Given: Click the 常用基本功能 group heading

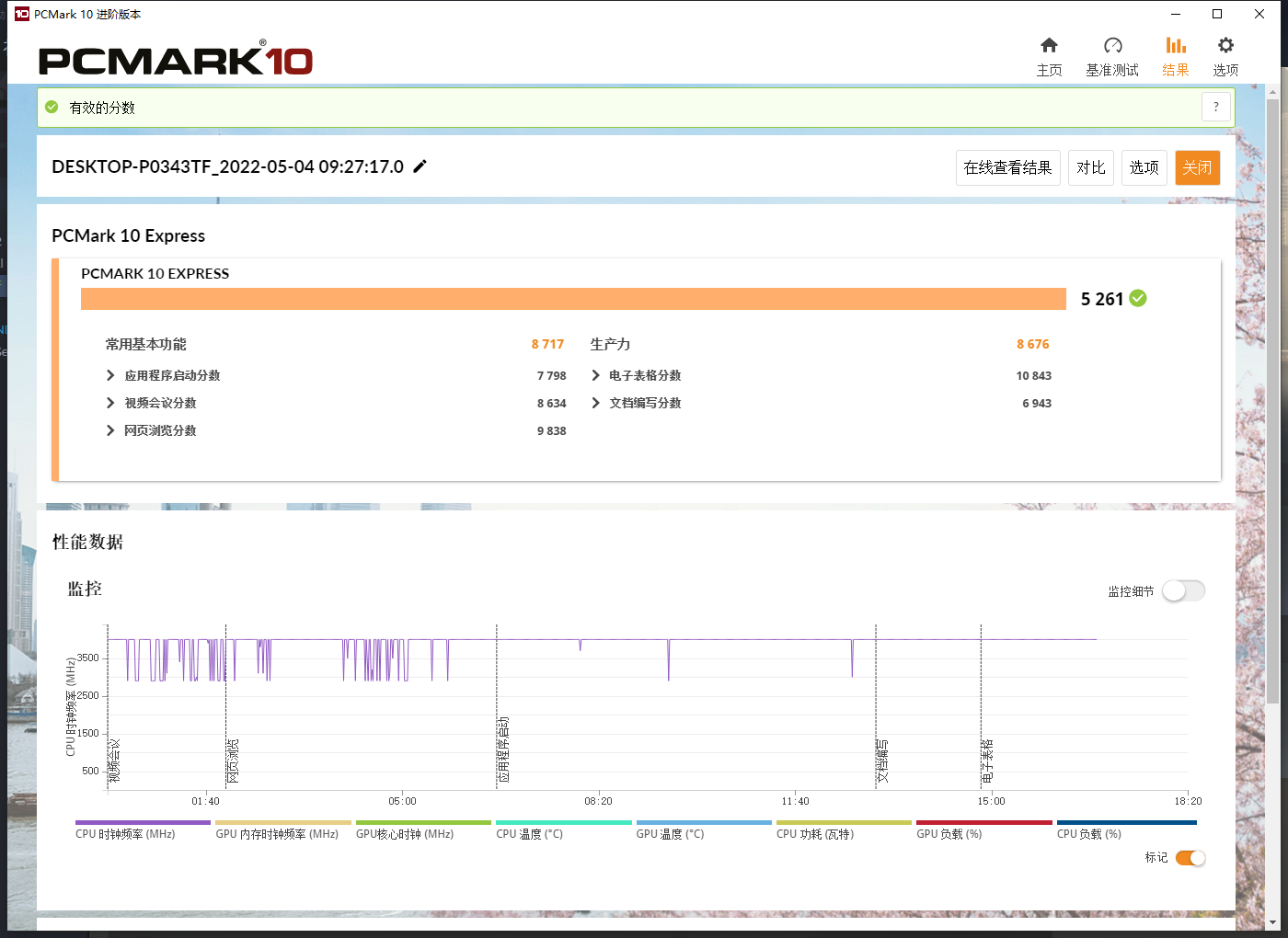Looking at the screenshot, I should (x=145, y=344).
